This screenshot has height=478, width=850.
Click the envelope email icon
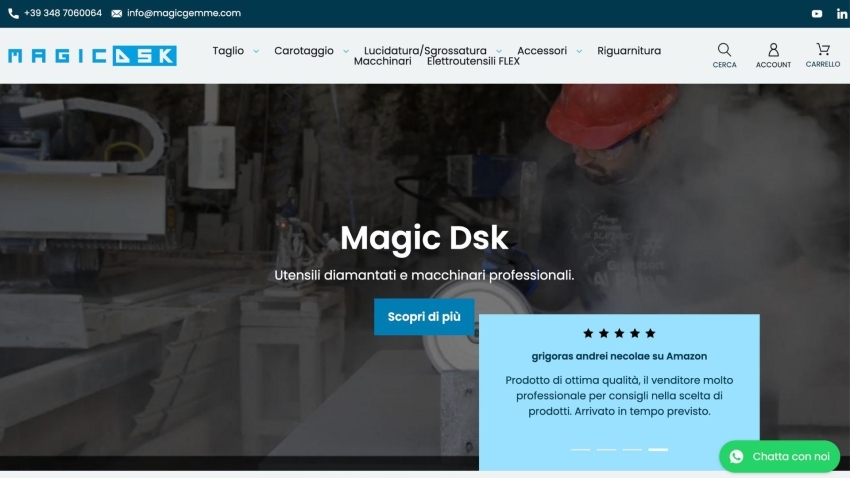(117, 14)
